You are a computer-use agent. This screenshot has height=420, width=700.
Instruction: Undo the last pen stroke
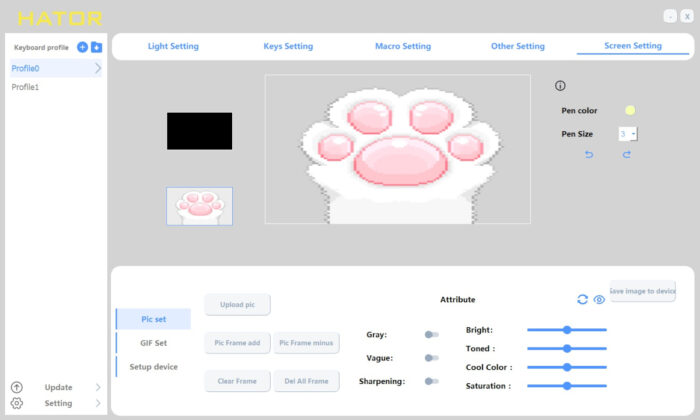click(x=589, y=154)
